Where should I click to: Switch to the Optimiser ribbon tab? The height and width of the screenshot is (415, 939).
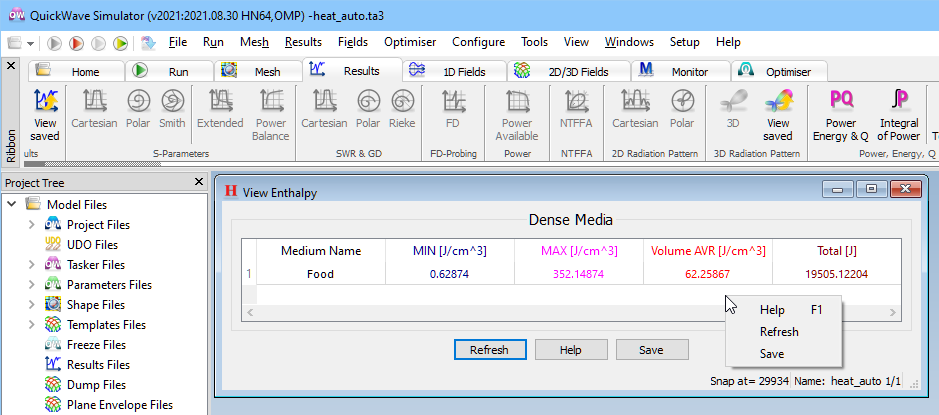pos(779,71)
